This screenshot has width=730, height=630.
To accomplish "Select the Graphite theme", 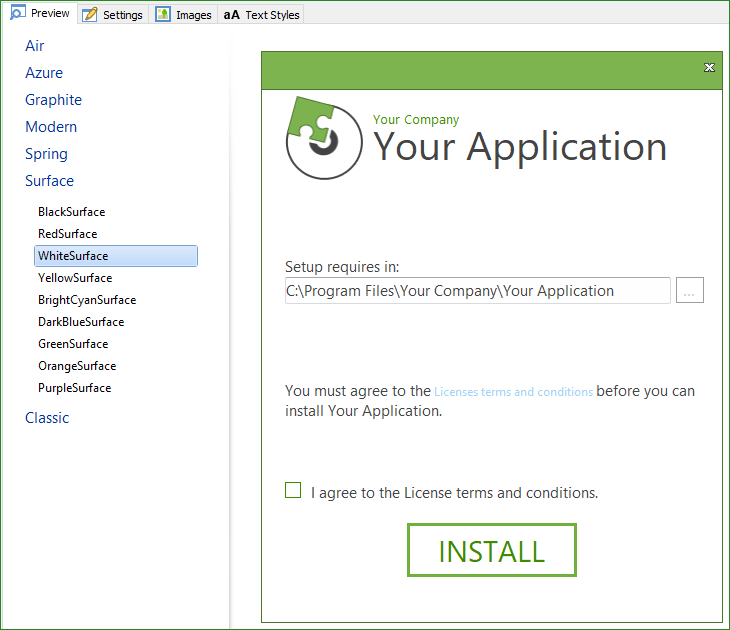I will 54,100.
